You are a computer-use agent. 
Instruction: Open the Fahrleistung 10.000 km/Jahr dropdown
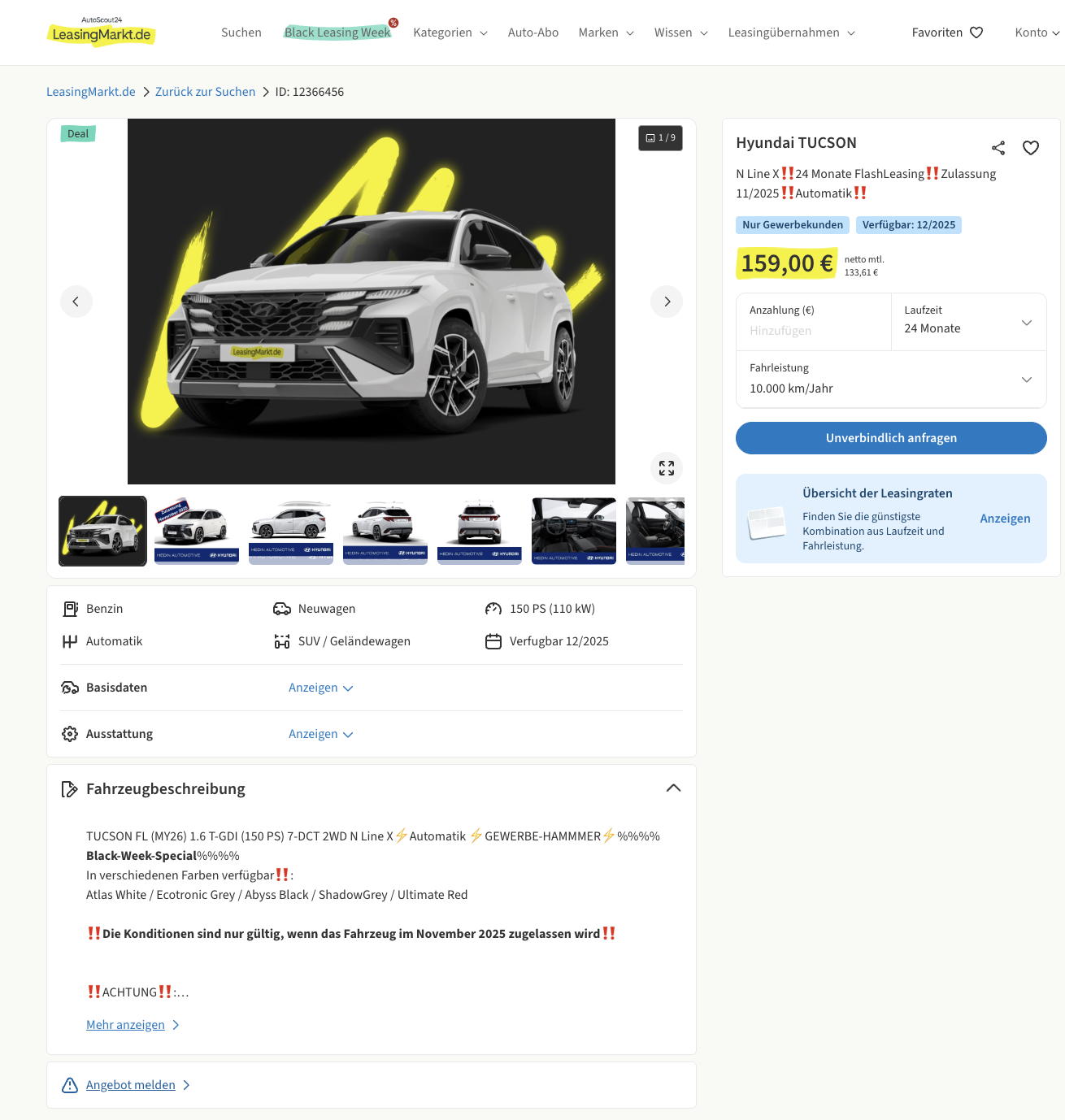[891, 380]
